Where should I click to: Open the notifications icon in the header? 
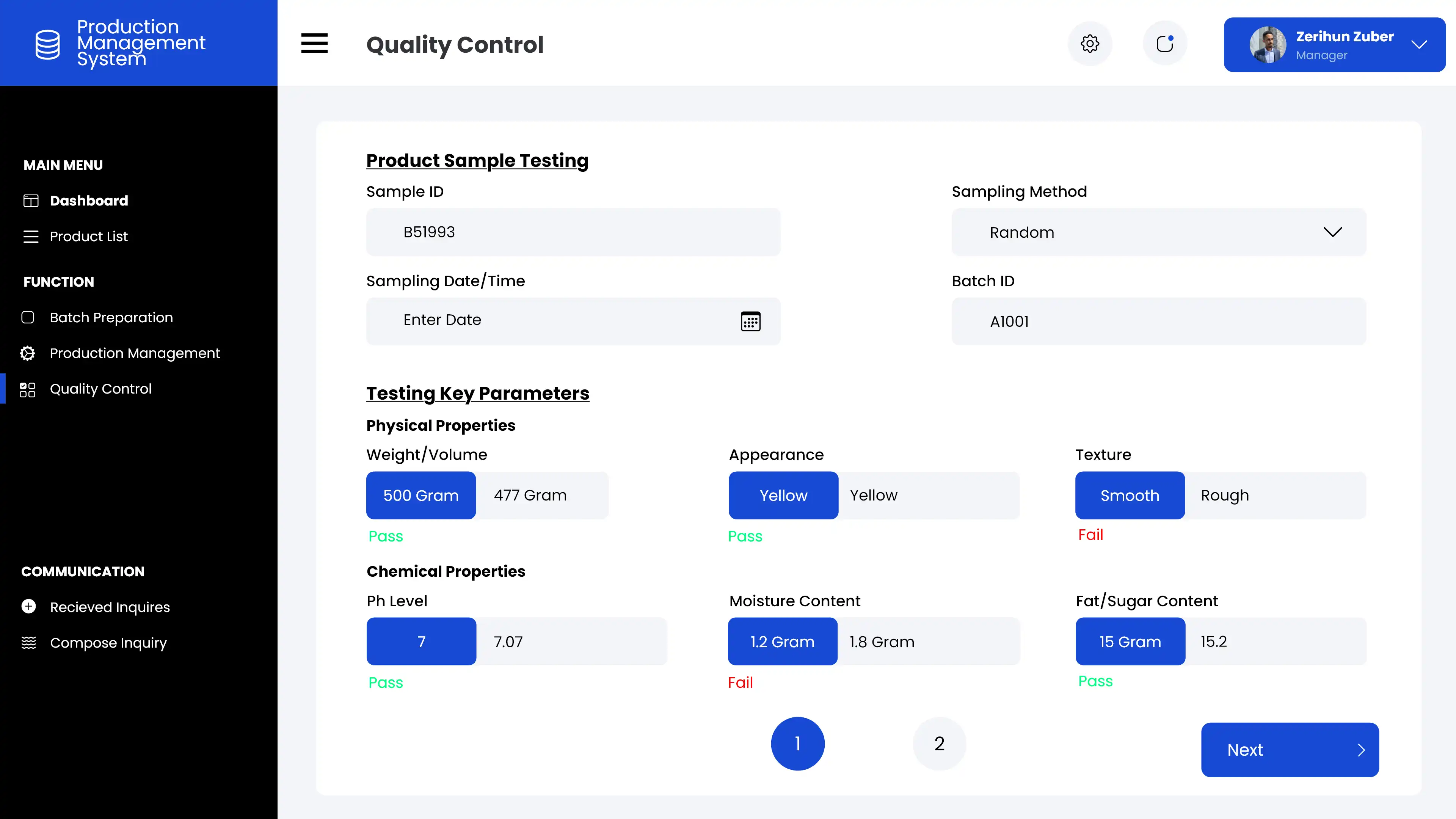1164,44
